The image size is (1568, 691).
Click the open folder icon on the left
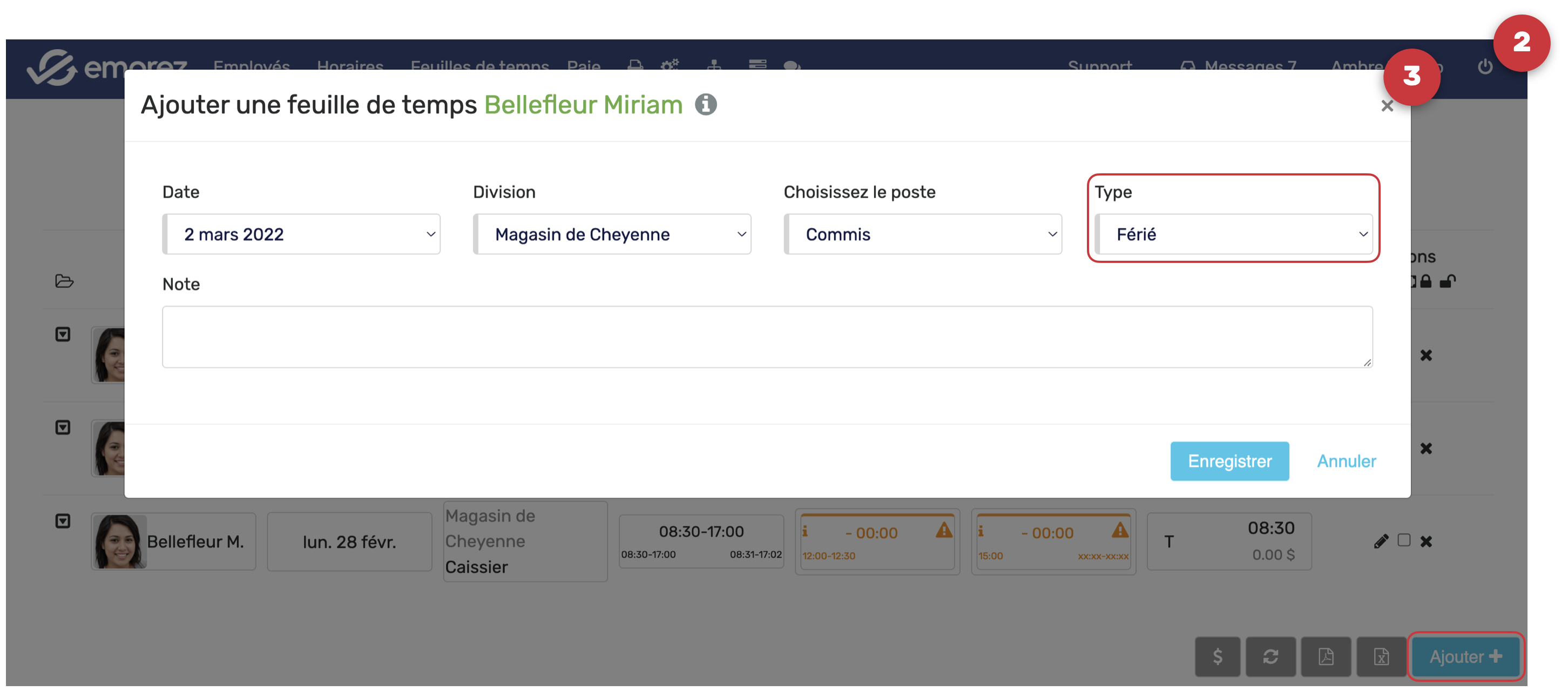click(x=64, y=281)
